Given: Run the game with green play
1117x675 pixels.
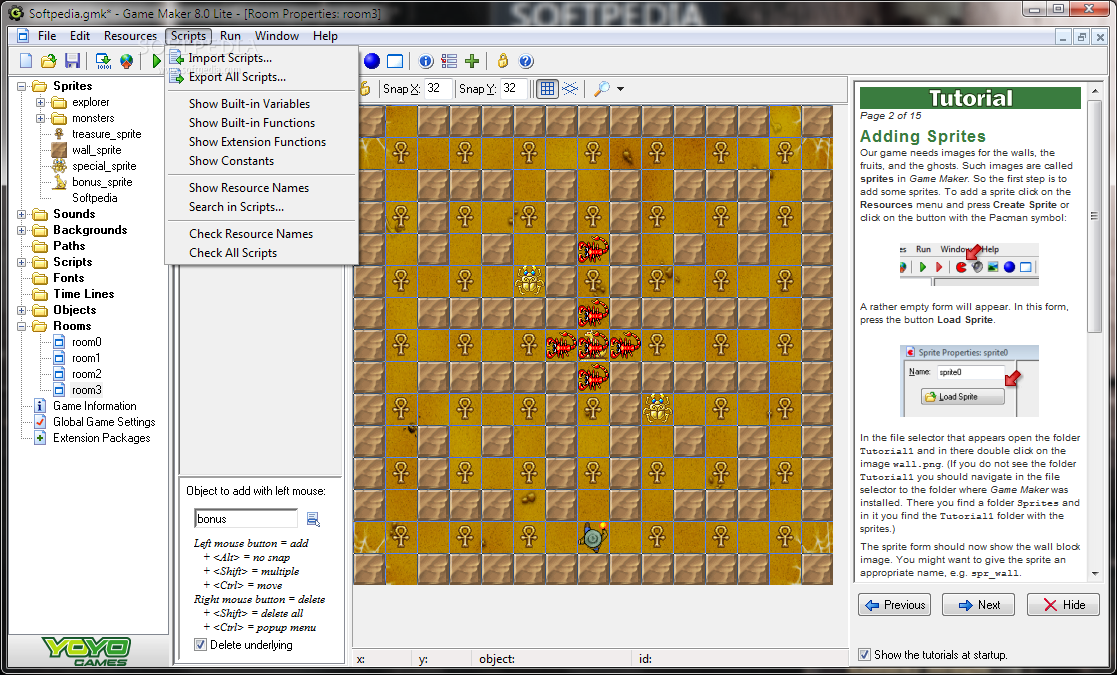Looking at the screenshot, I should [156, 61].
